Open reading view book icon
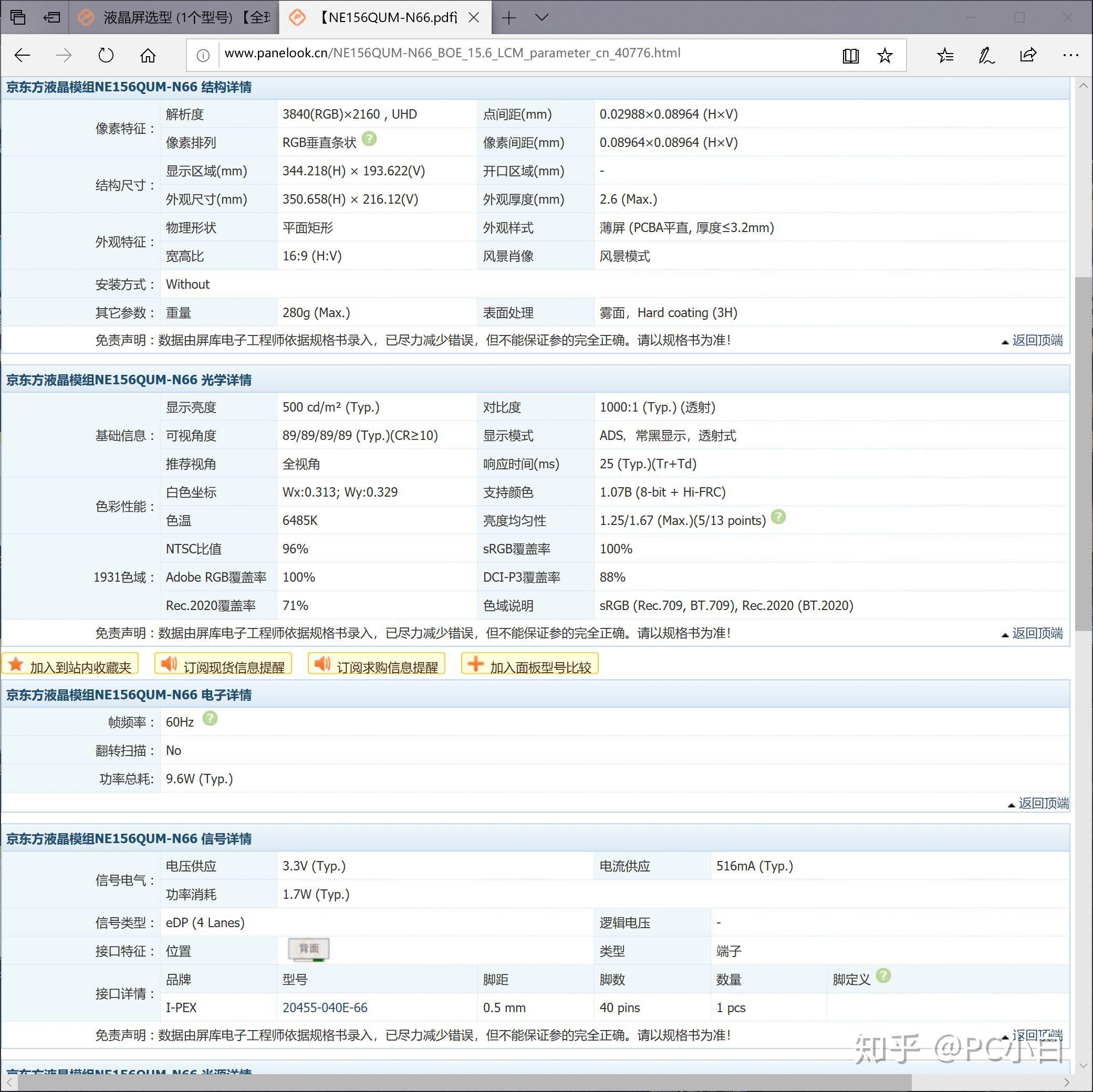 pos(850,56)
